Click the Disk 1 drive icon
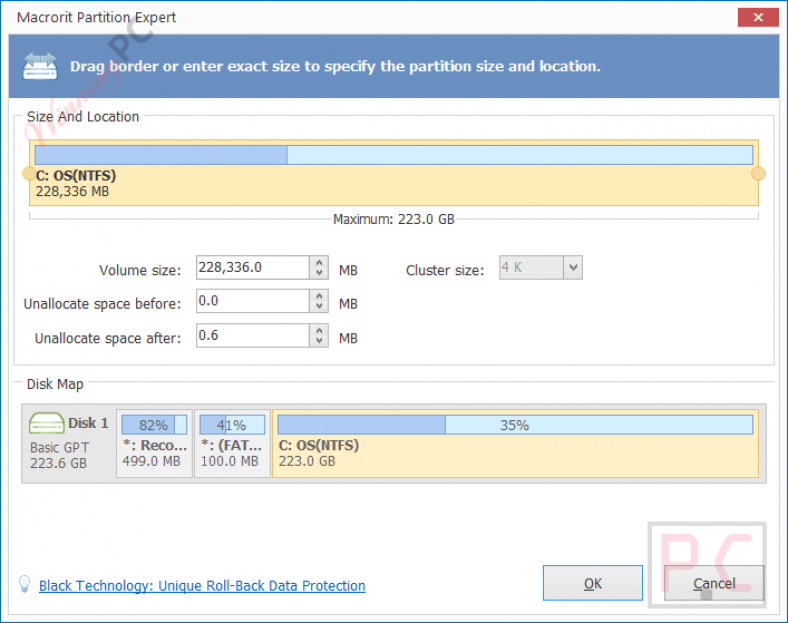Viewport: 788px width, 623px height. [46, 423]
